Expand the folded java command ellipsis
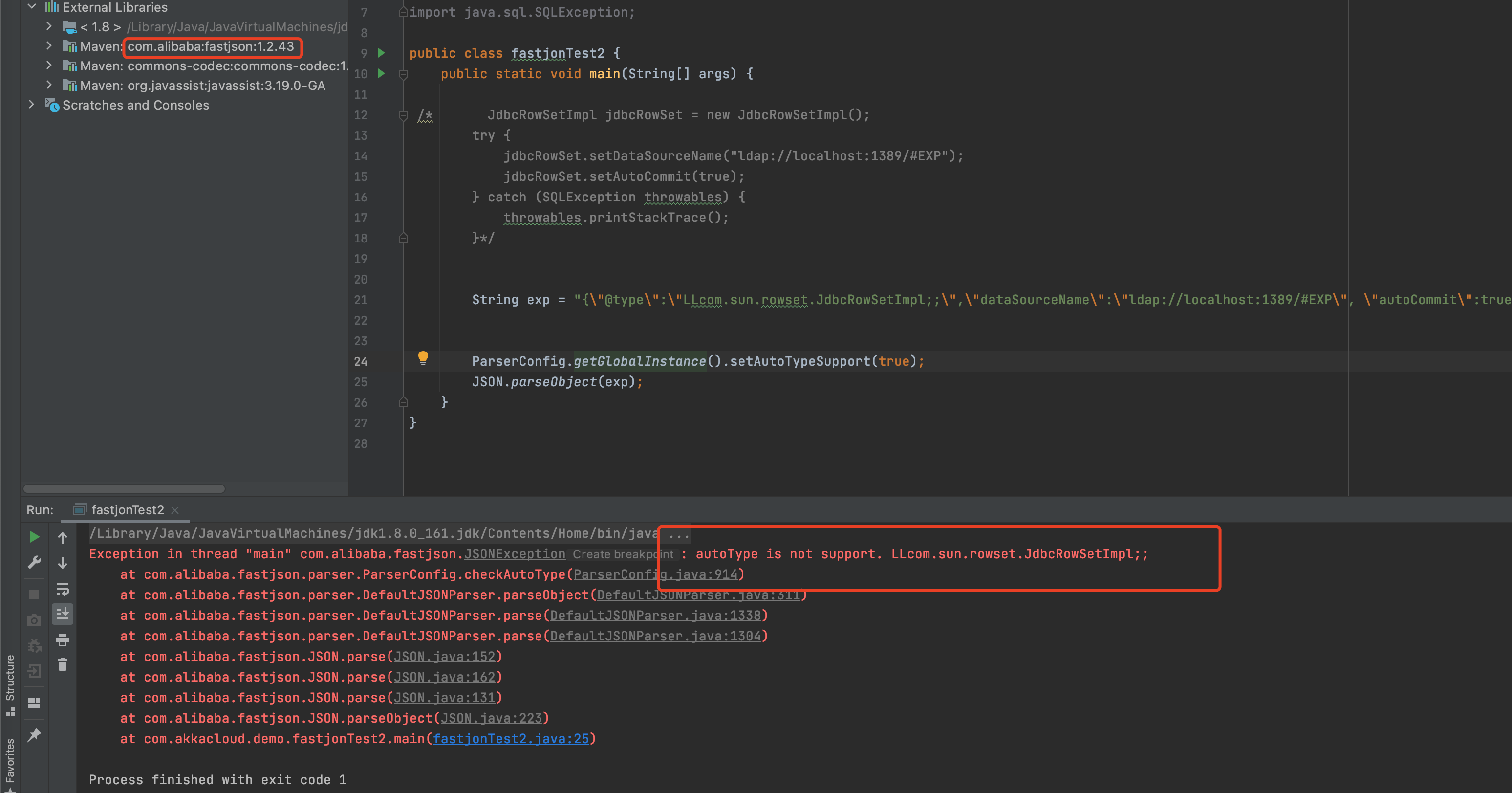 tap(678, 534)
